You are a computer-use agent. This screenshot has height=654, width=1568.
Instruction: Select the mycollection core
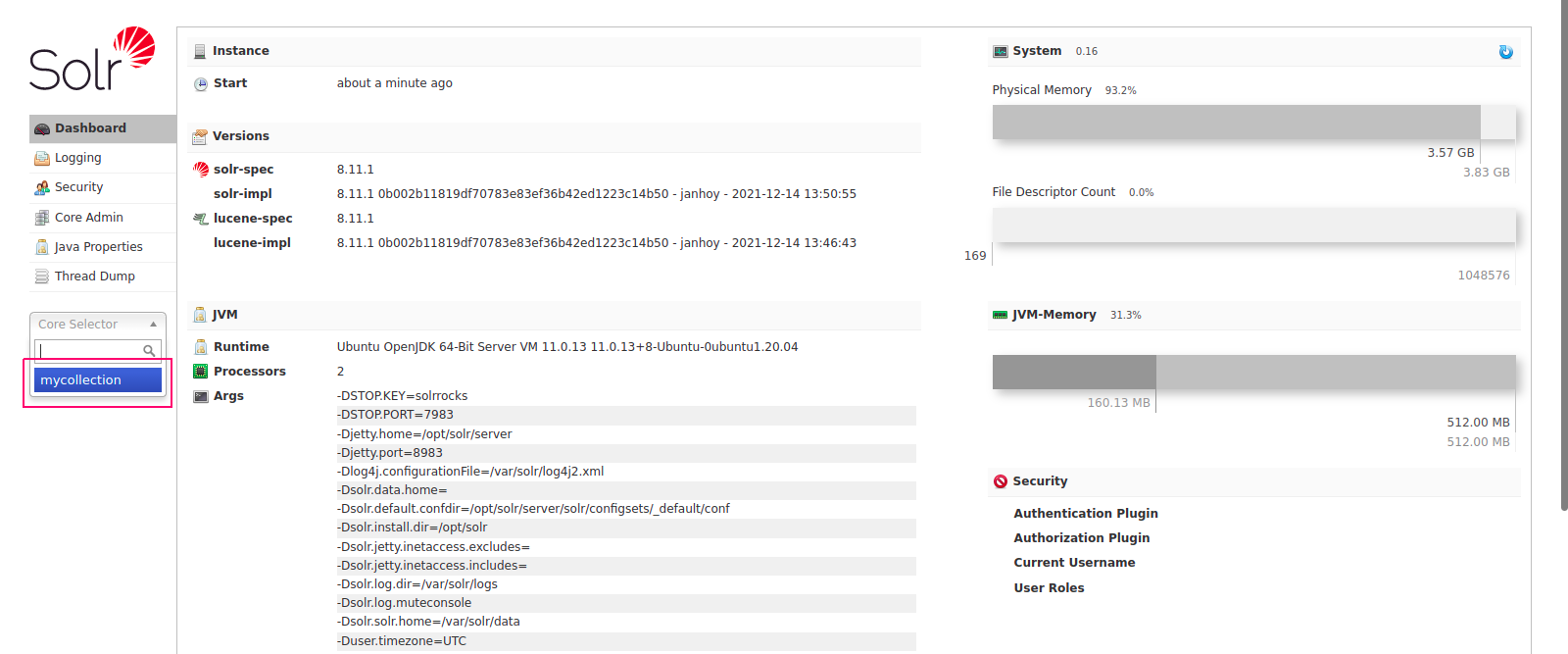(98, 380)
